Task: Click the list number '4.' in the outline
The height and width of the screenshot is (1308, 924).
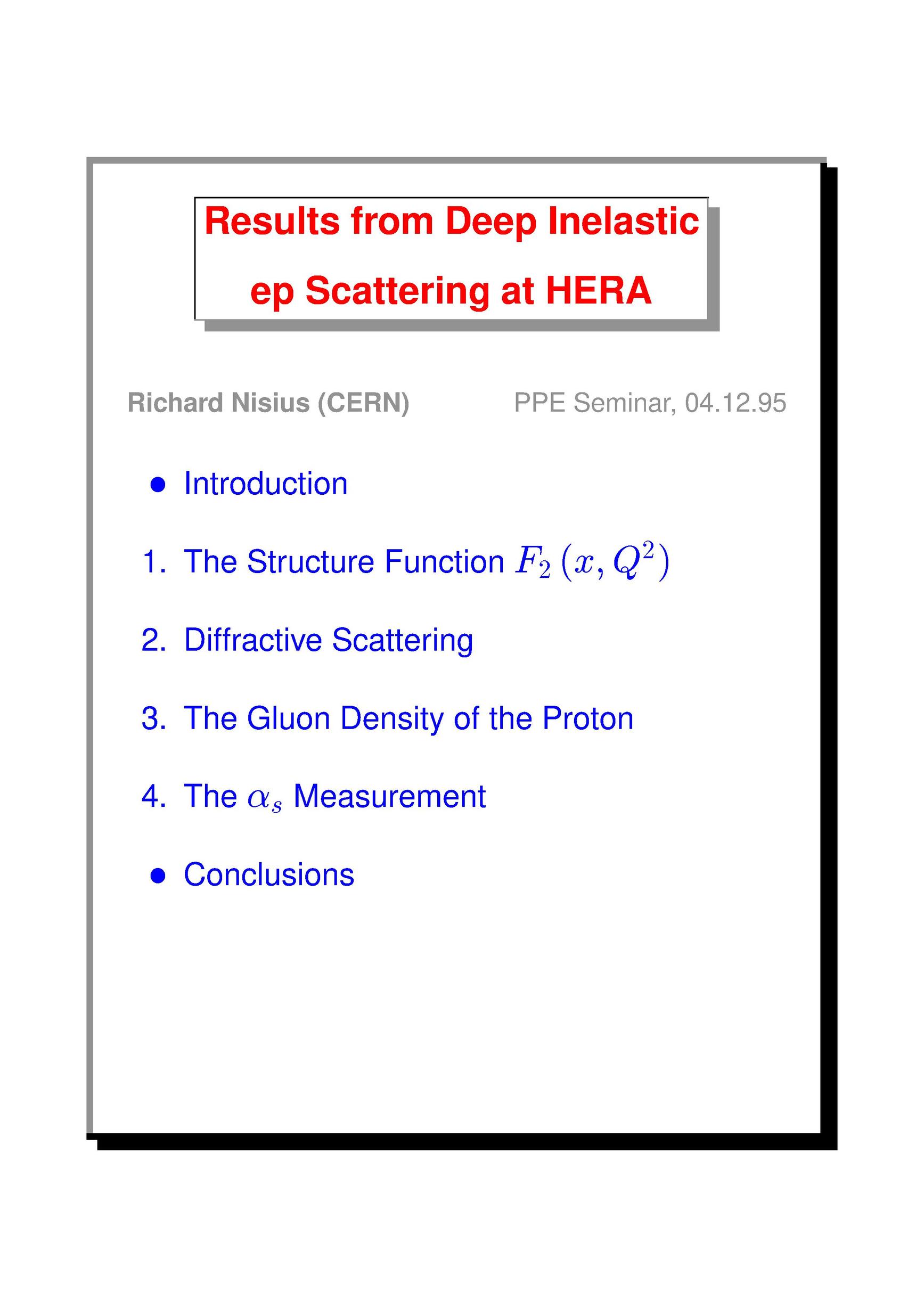Action: (x=154, y=796)
